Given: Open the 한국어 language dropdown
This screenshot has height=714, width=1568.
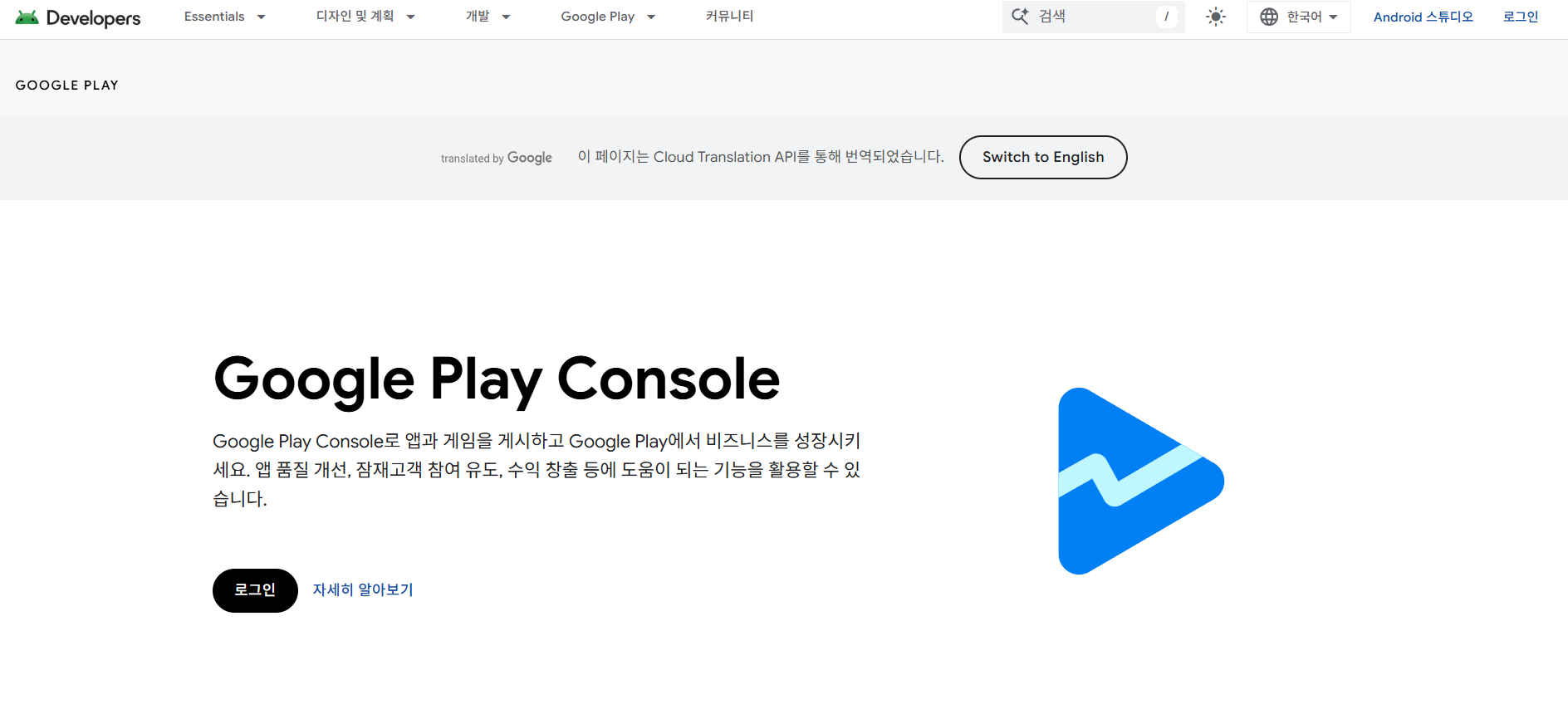Looking at the screenshot, I should [1299, 17].
